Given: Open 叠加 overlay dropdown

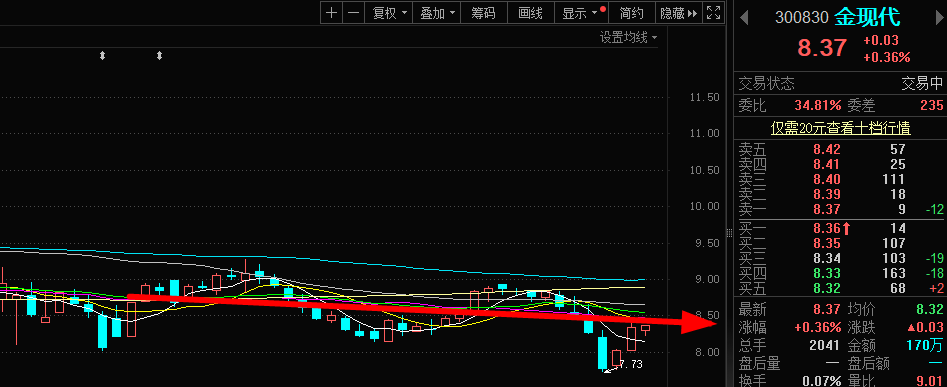Looking at the screenshot, I should pos(437,13).
